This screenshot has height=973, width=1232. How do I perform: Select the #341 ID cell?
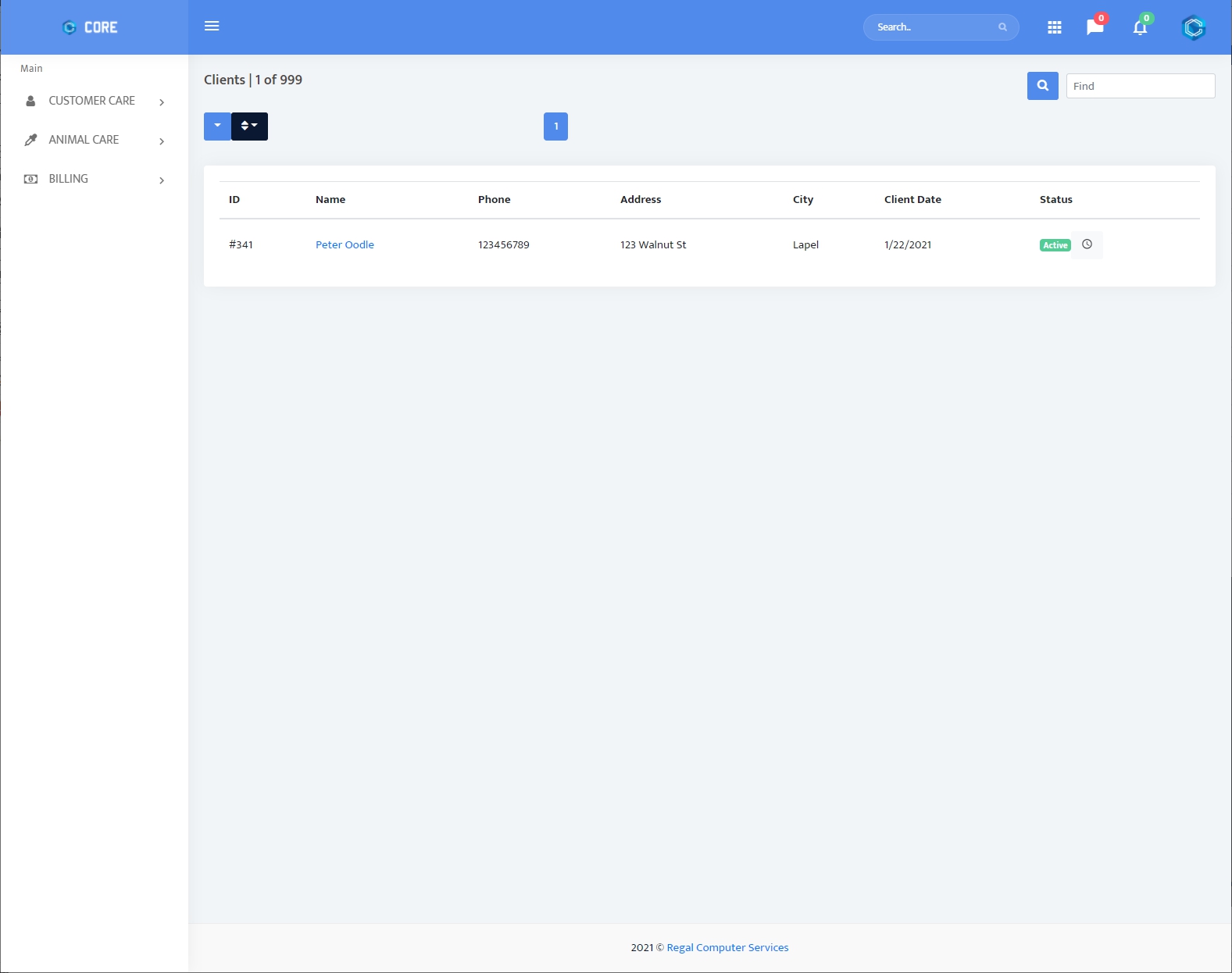pyautogui.click(x=241, y=244)
